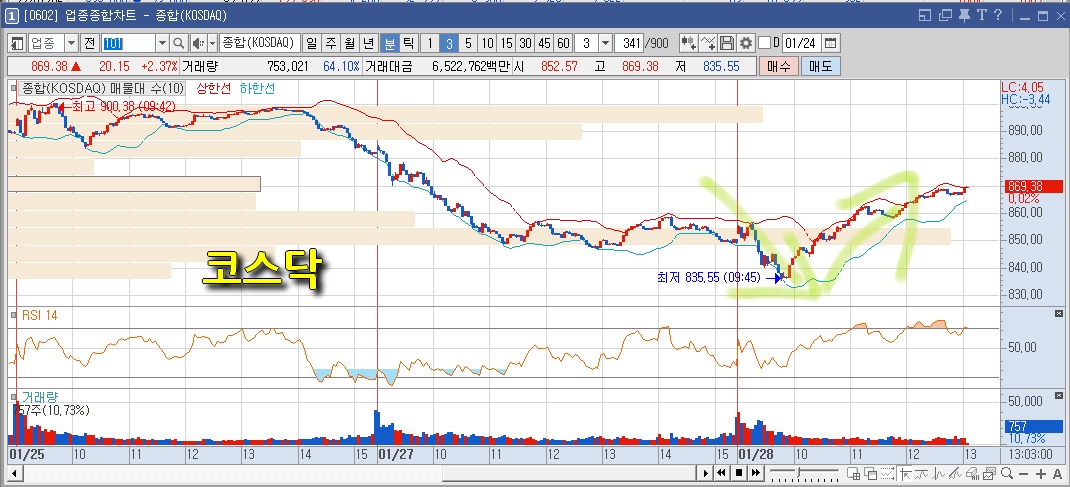Click the 하한선 legend label
Viewport: 1070px width, 487px height.
click(x=257, y=88)
